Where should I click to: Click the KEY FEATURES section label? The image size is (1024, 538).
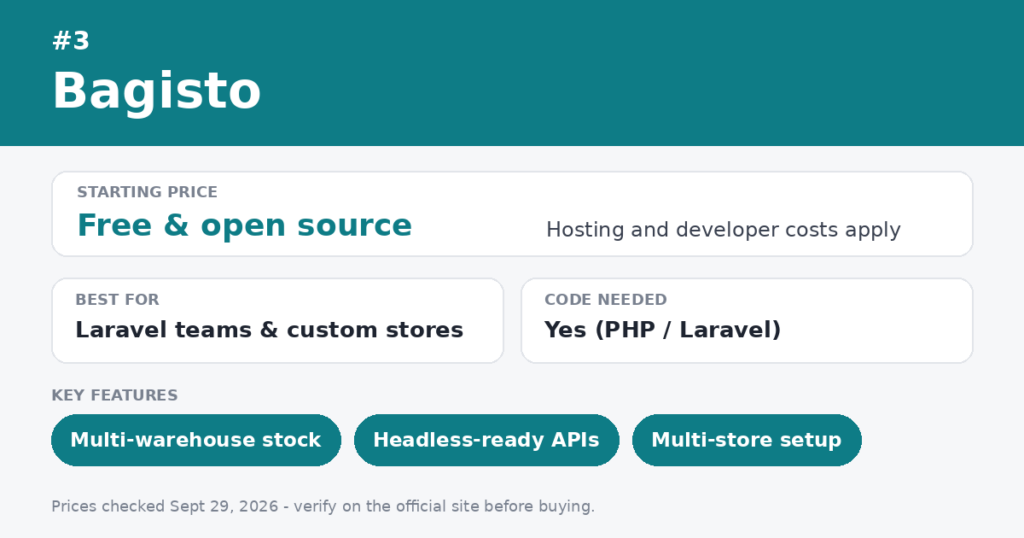(114, 396)
